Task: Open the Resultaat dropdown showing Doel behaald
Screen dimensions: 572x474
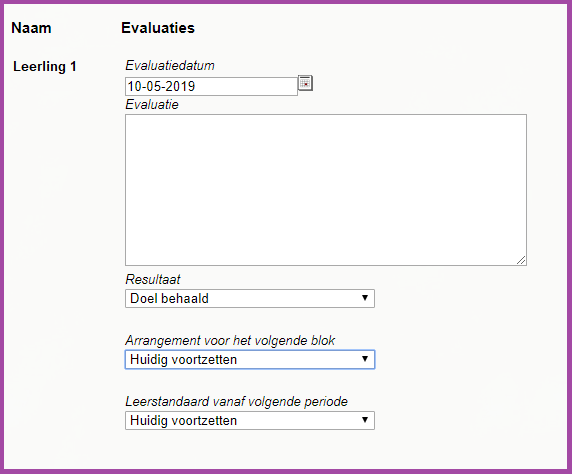Action: pos(250,298)
